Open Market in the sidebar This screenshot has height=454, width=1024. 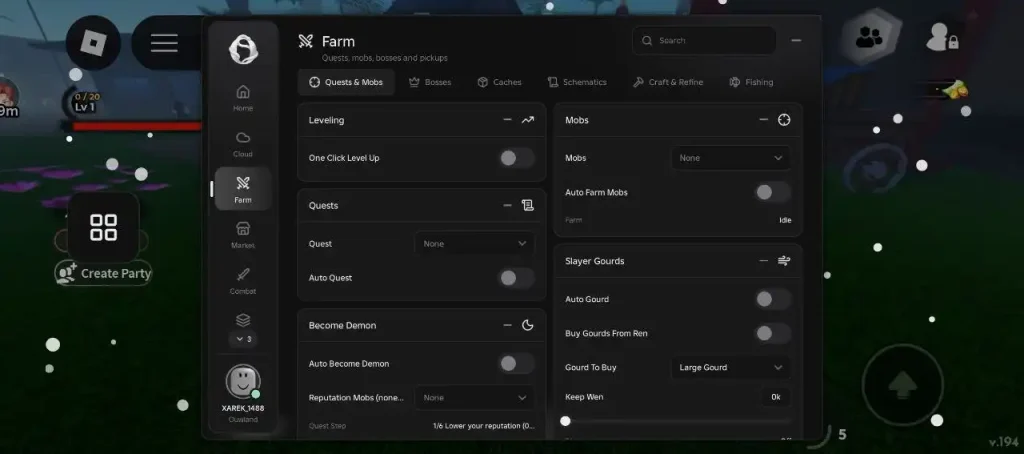coord(243,235)
